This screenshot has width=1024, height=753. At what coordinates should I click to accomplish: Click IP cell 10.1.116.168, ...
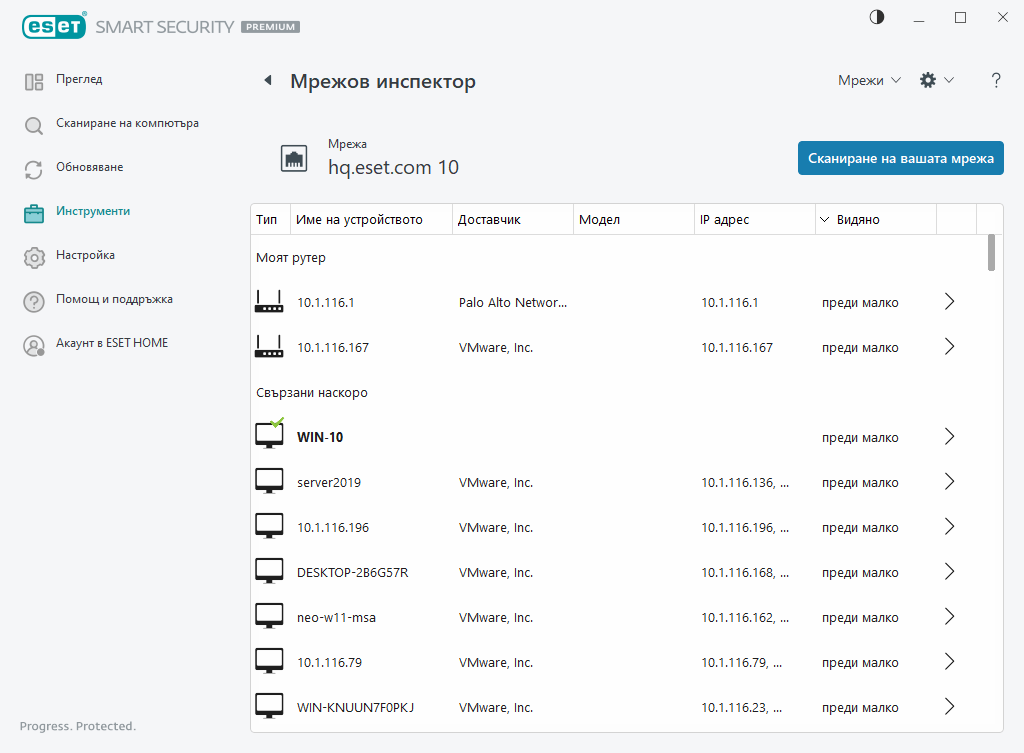(x=745, y=573)
